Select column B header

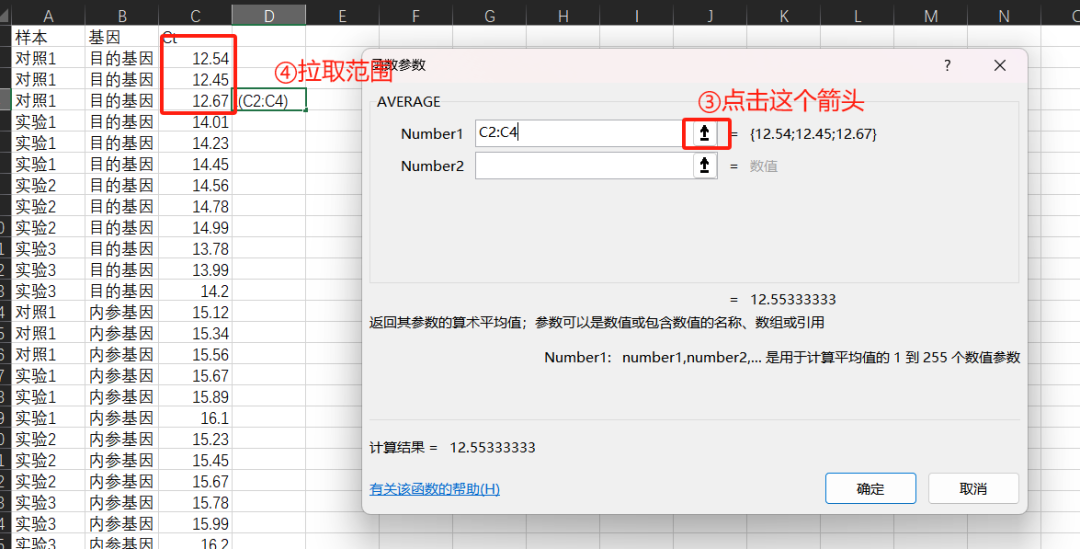coord(121,14)
